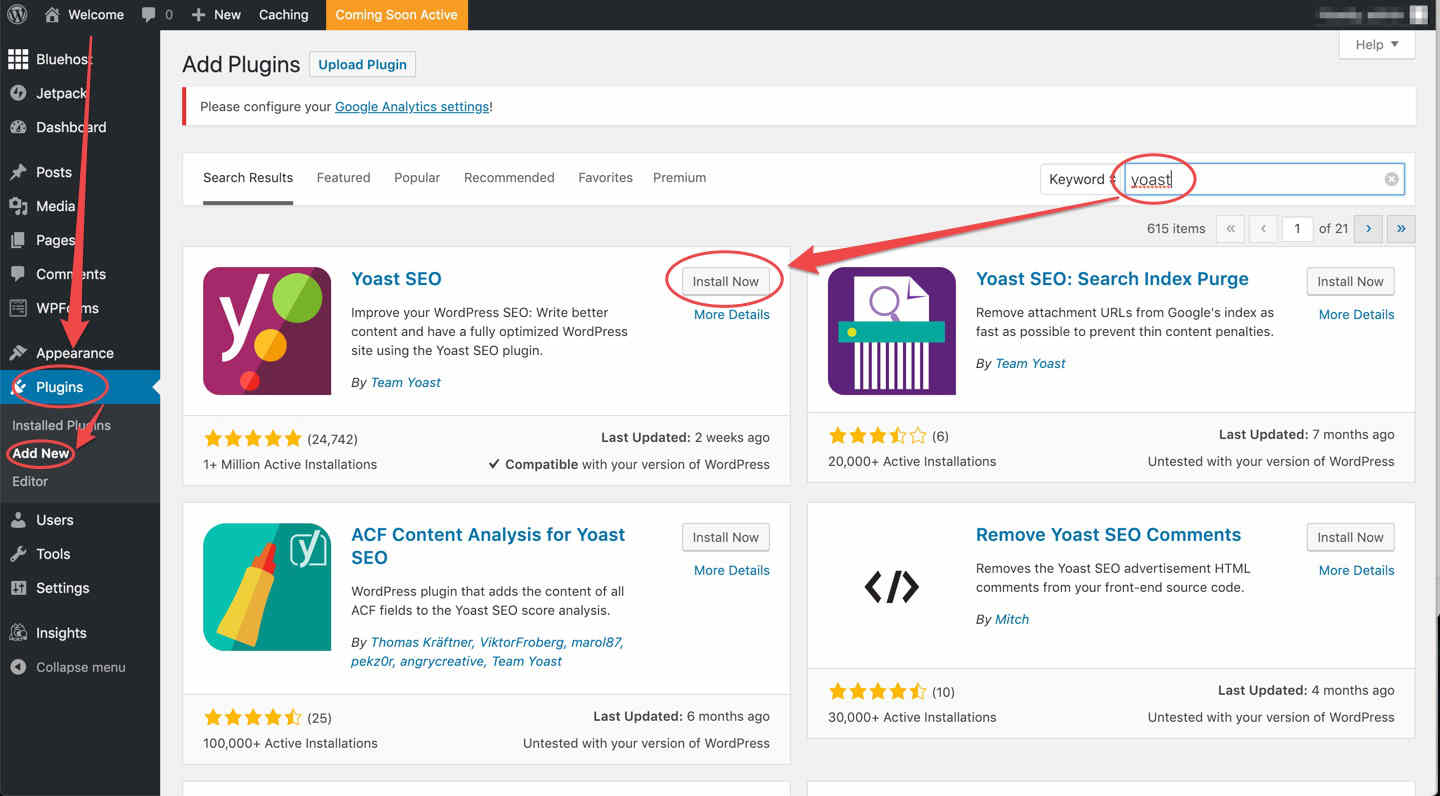Switch to the Featured tab
Image resolution: width=1440 pixels, height=796 pixels.
[x=343, y=178]
